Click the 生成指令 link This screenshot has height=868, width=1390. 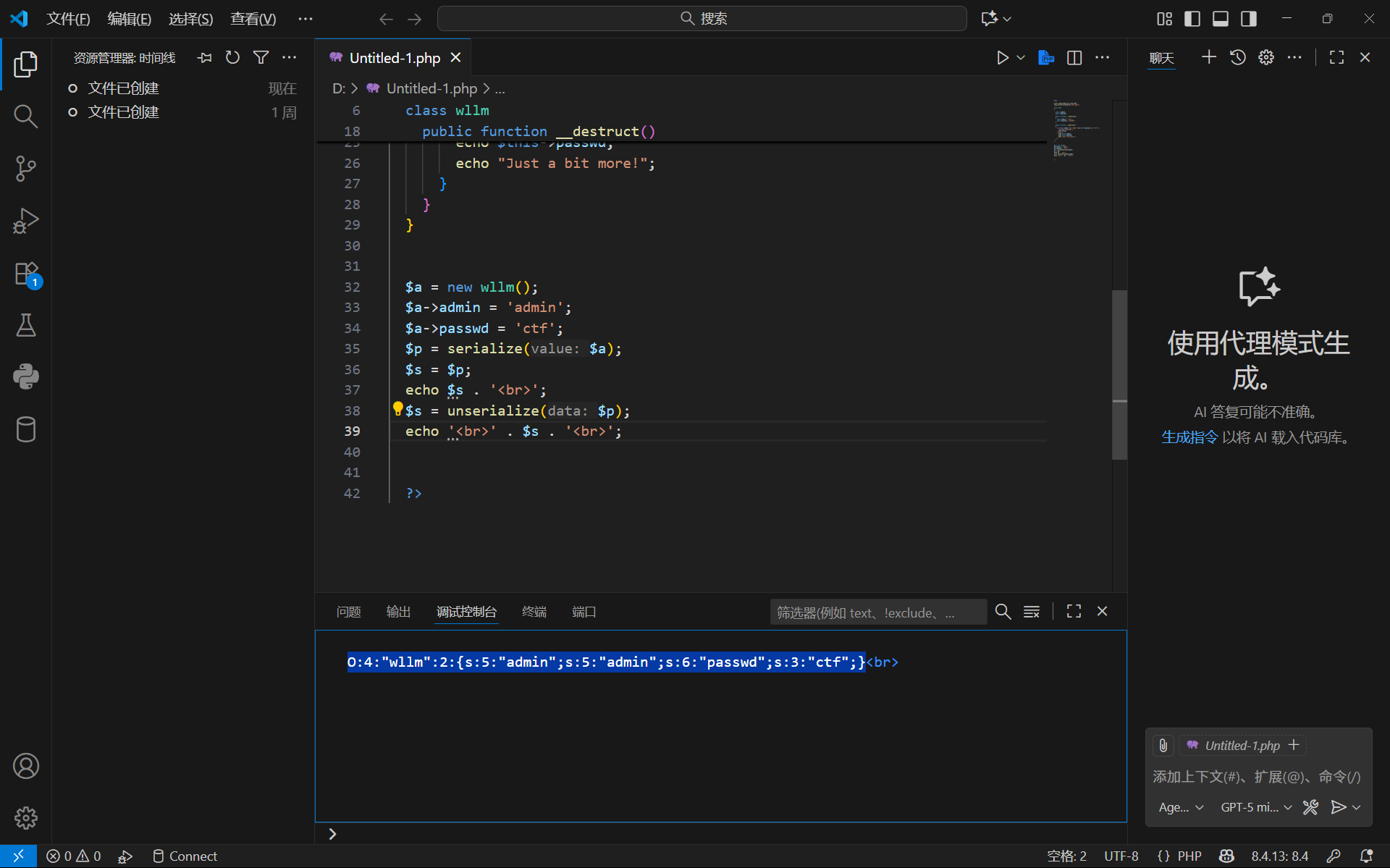coord(1189,437)
